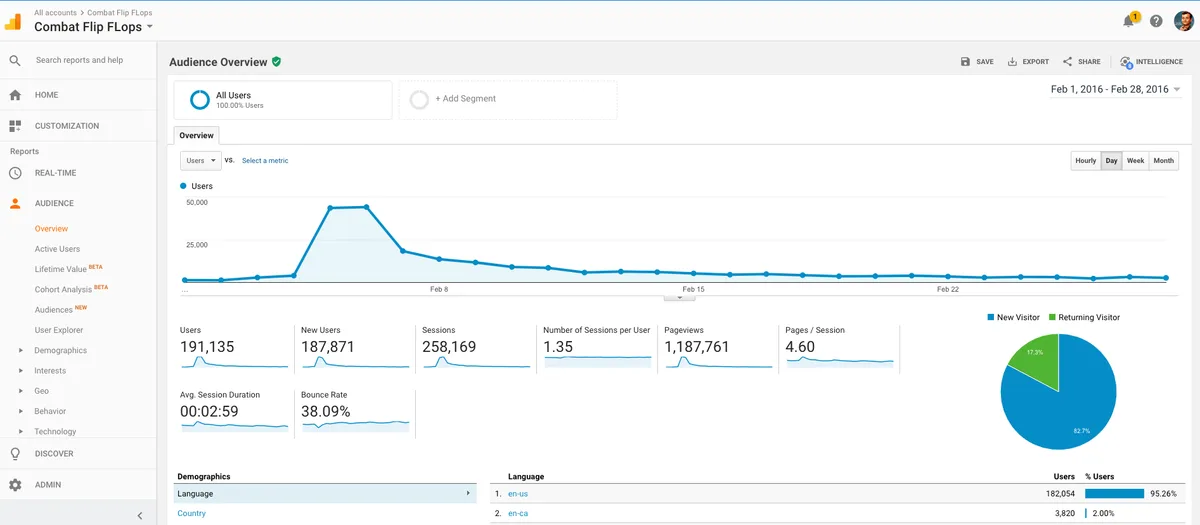This screenshot has width=1200, height=525.
Task: Open the Combat Flip FLops account dropdown
Action: [93, 27]
